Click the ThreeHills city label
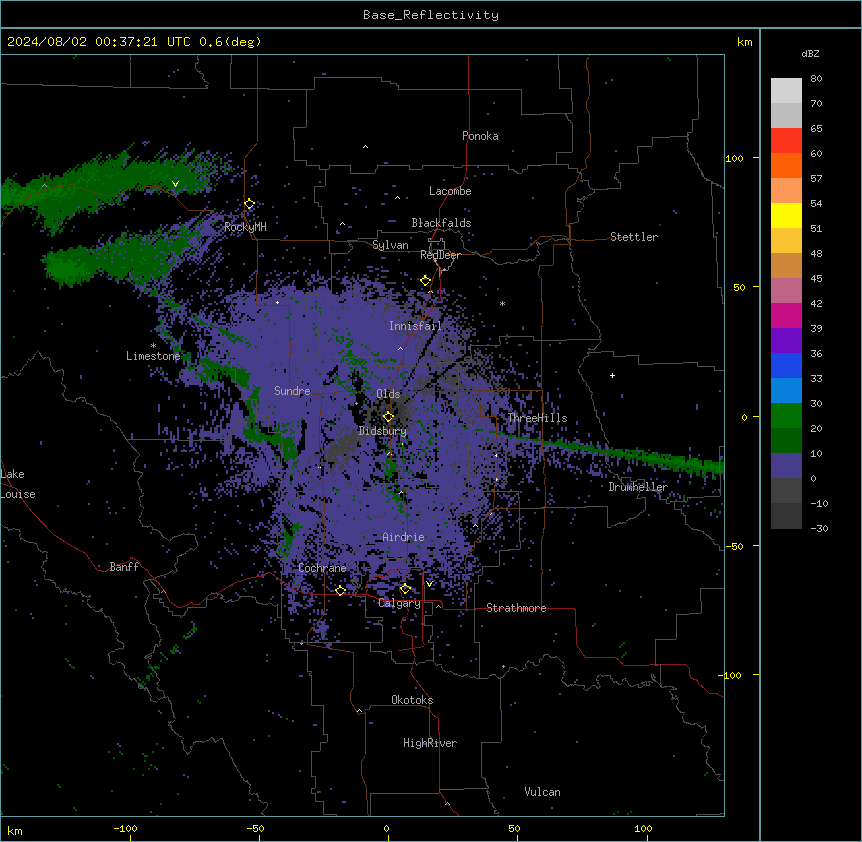This screenshot has width=862, height=842. point(537,418)
